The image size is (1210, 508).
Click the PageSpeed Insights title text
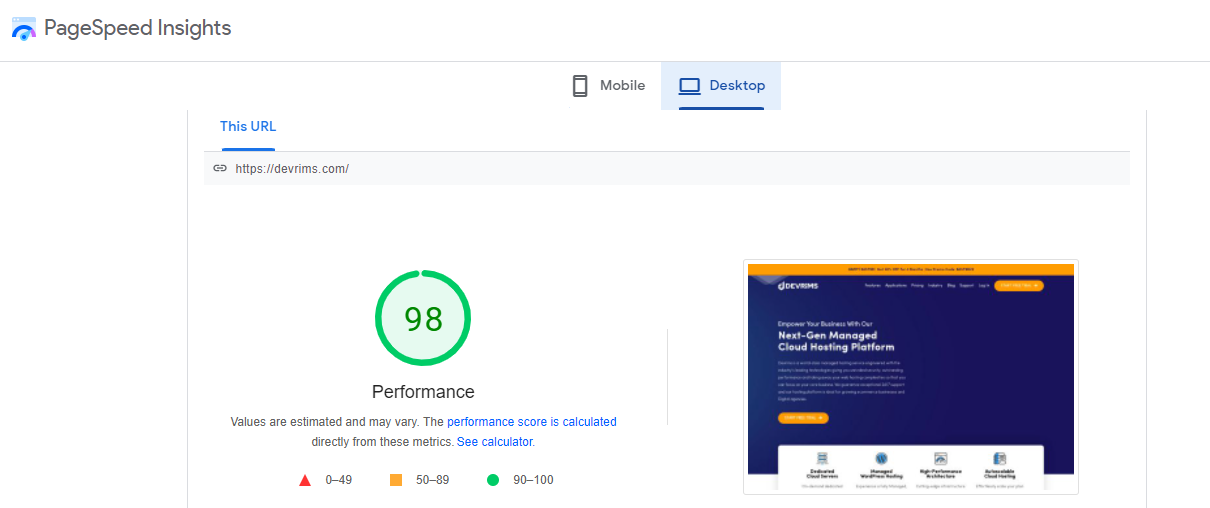137,28
